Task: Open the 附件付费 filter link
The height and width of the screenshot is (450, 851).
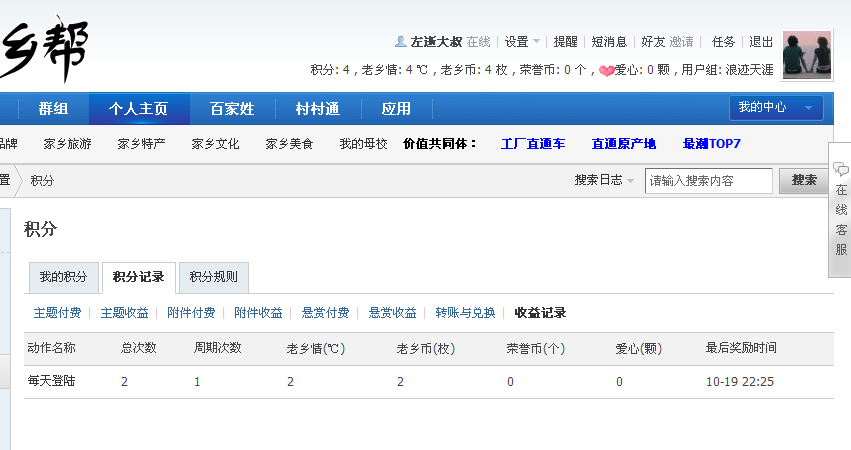Action: coord(191,313)
